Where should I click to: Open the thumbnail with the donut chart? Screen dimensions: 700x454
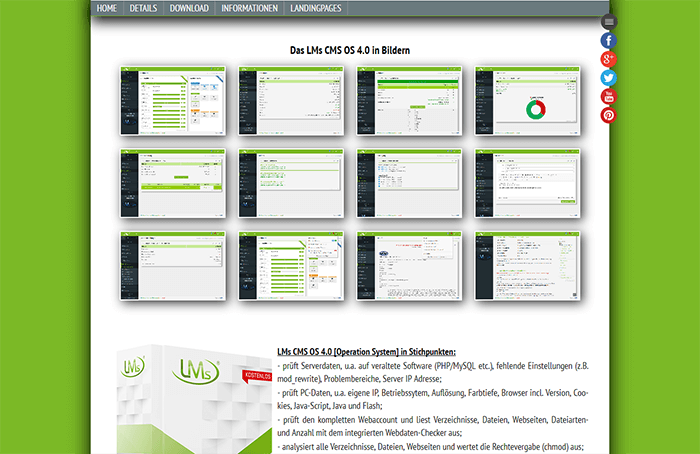(x=527, y=101)
